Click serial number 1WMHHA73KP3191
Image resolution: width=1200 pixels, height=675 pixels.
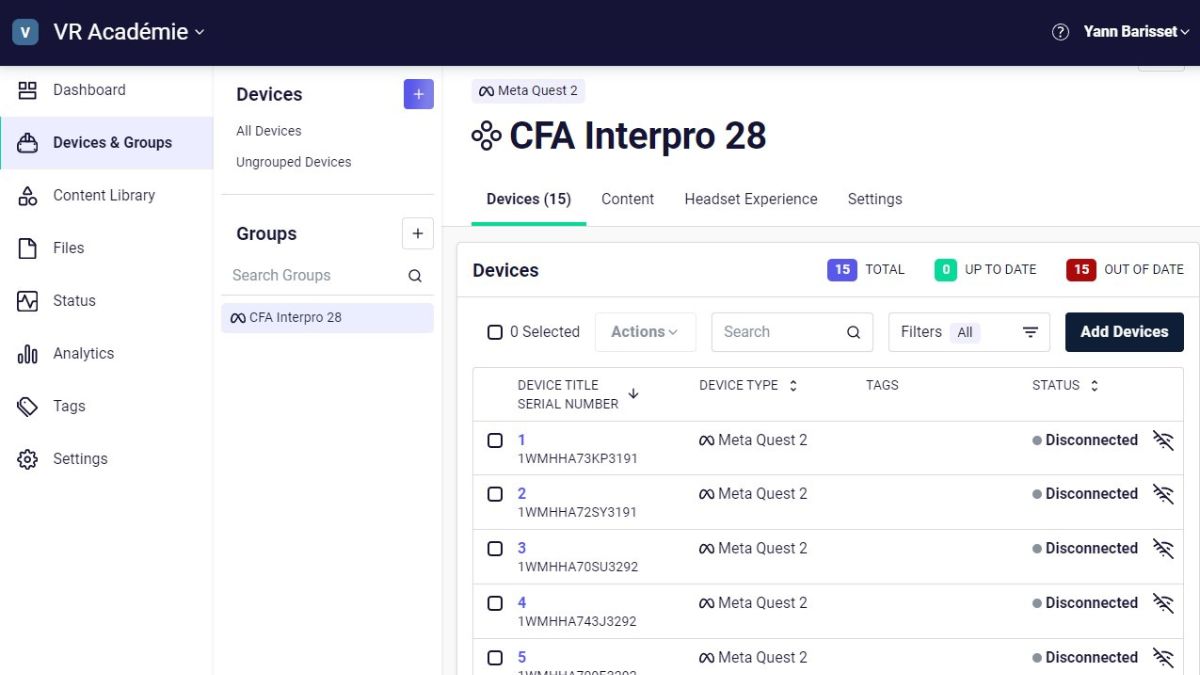click(577, 459)
